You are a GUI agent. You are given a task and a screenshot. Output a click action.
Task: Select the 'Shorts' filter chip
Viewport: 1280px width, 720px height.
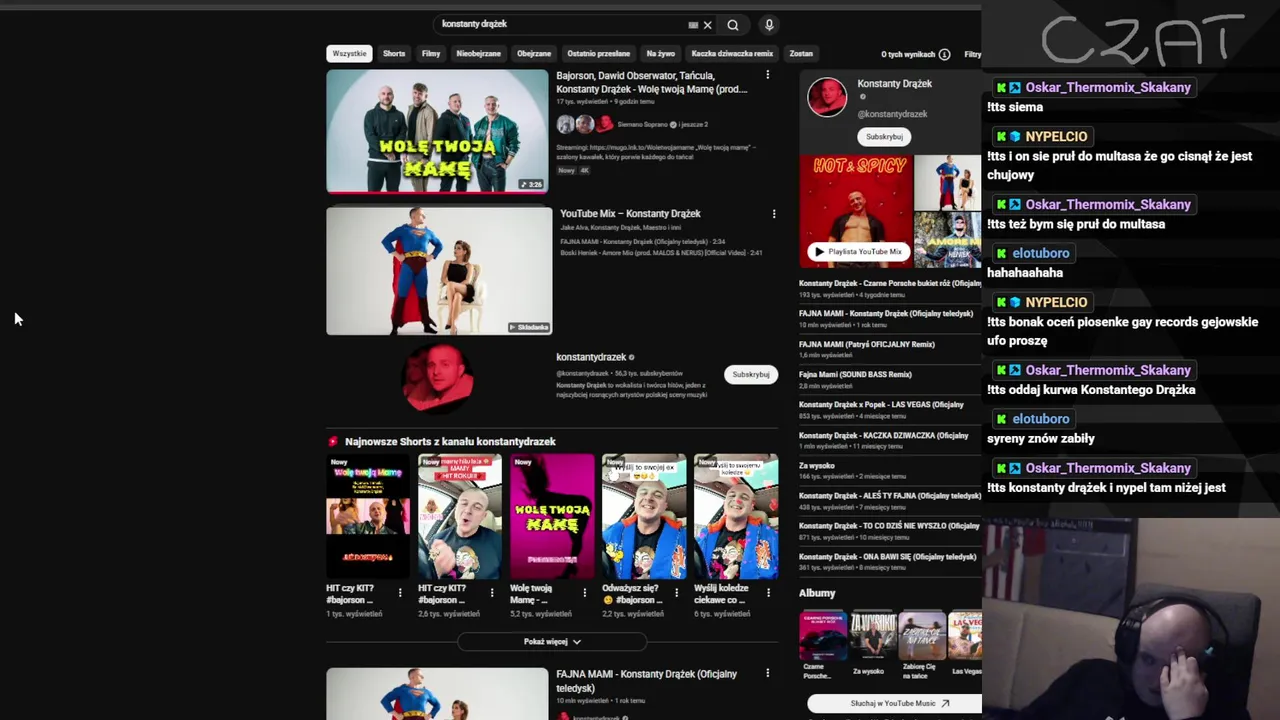point(394,54)
